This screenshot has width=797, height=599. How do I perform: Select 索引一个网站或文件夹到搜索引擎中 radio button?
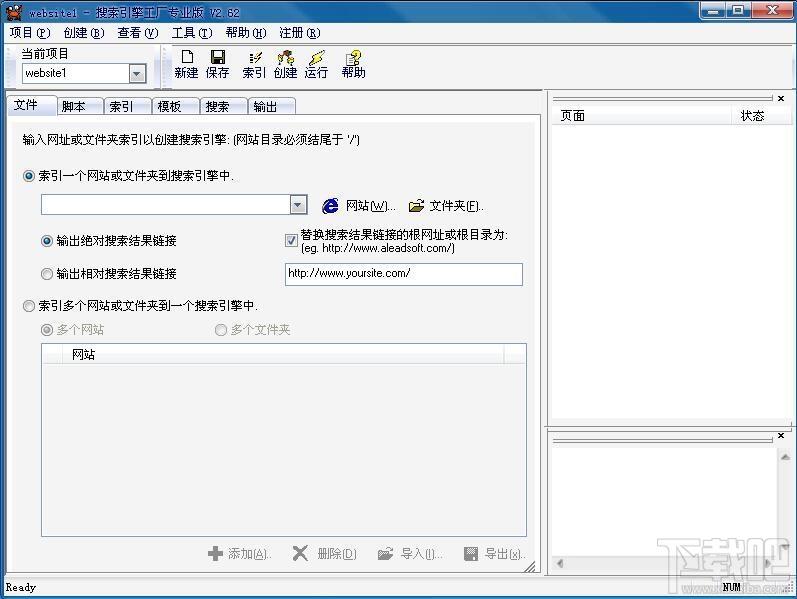tap(29, 176)
